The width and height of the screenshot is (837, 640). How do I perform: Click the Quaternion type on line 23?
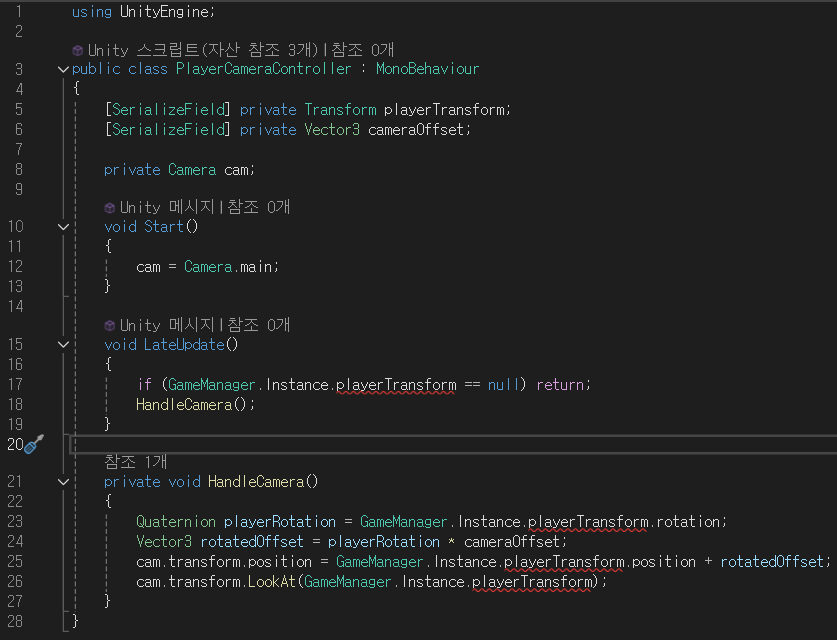click(x=176, y=521)
